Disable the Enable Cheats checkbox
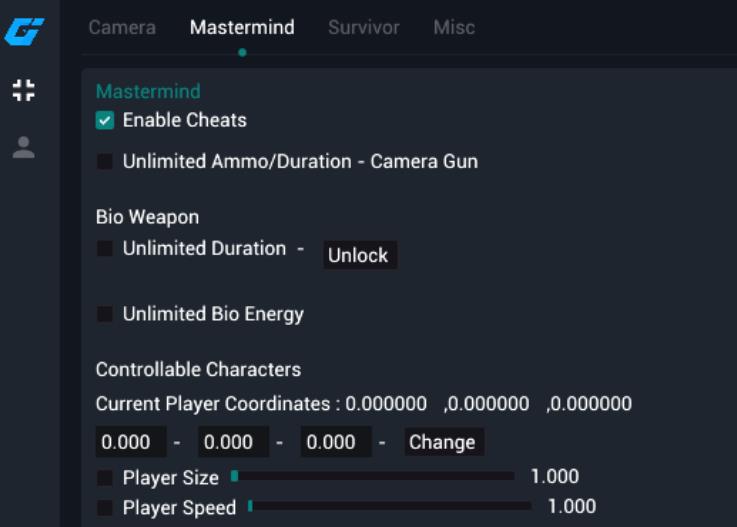Image resolution: width=737 pixels, height=527 pixels. click(x=105, y=121)
